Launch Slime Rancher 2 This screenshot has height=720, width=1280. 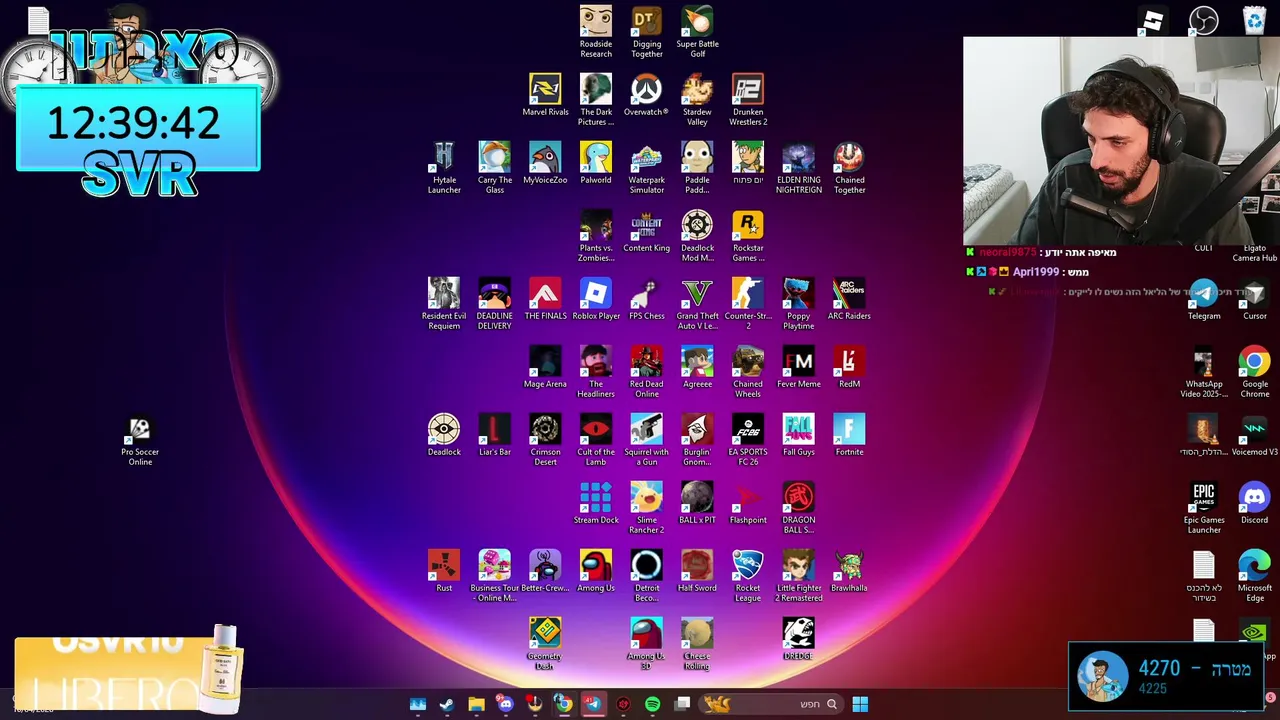coord(646,508)
